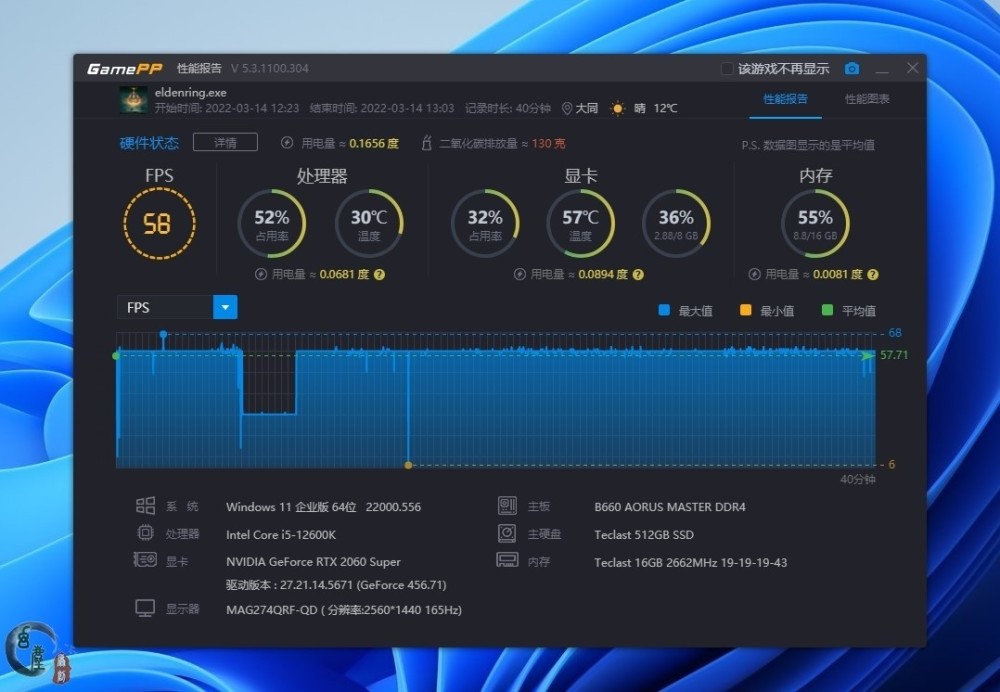Click the help icon beside 0.0681 度

(x=379, y=275)
